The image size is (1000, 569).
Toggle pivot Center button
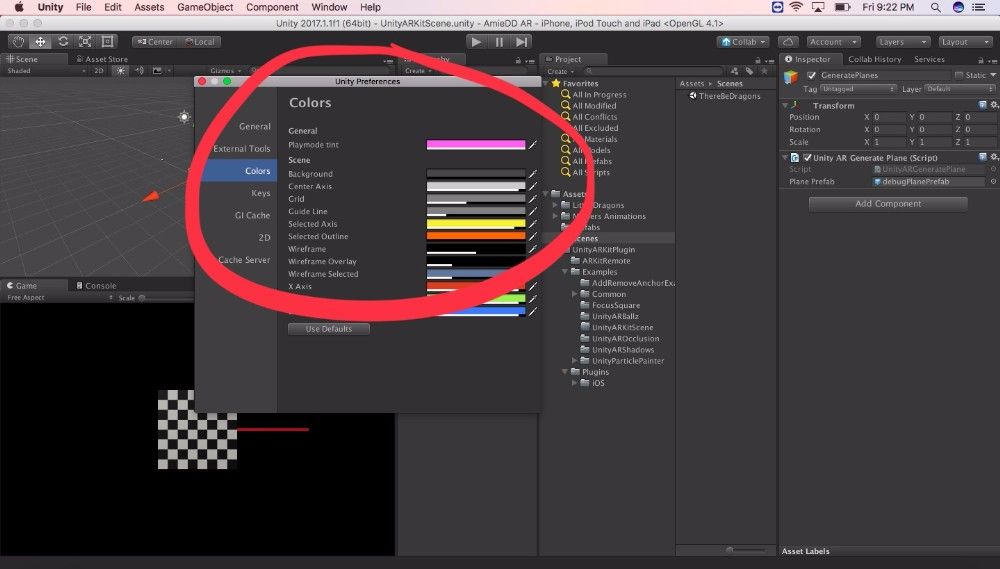[x=155, y=41]
